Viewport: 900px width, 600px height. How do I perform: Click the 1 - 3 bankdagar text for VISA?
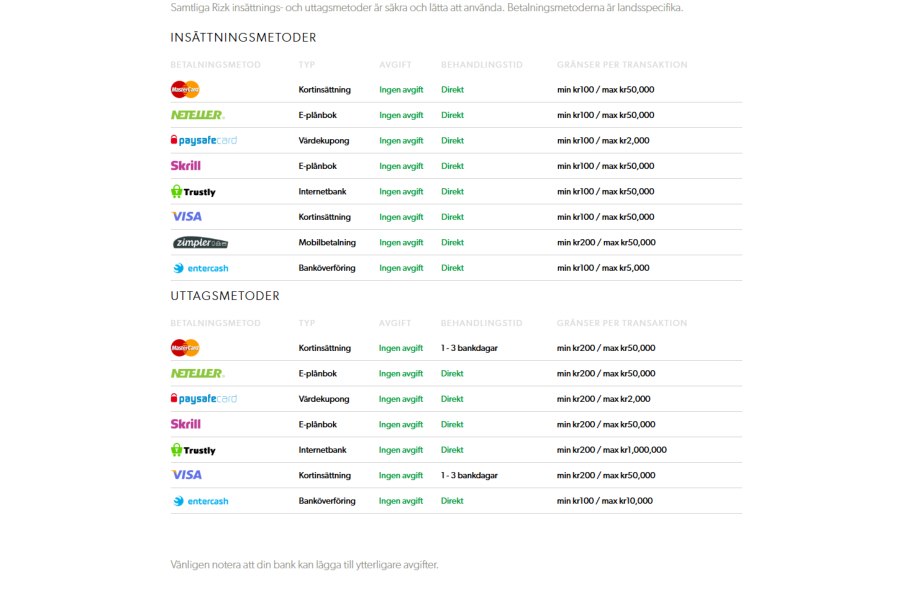tap(469, 475)
